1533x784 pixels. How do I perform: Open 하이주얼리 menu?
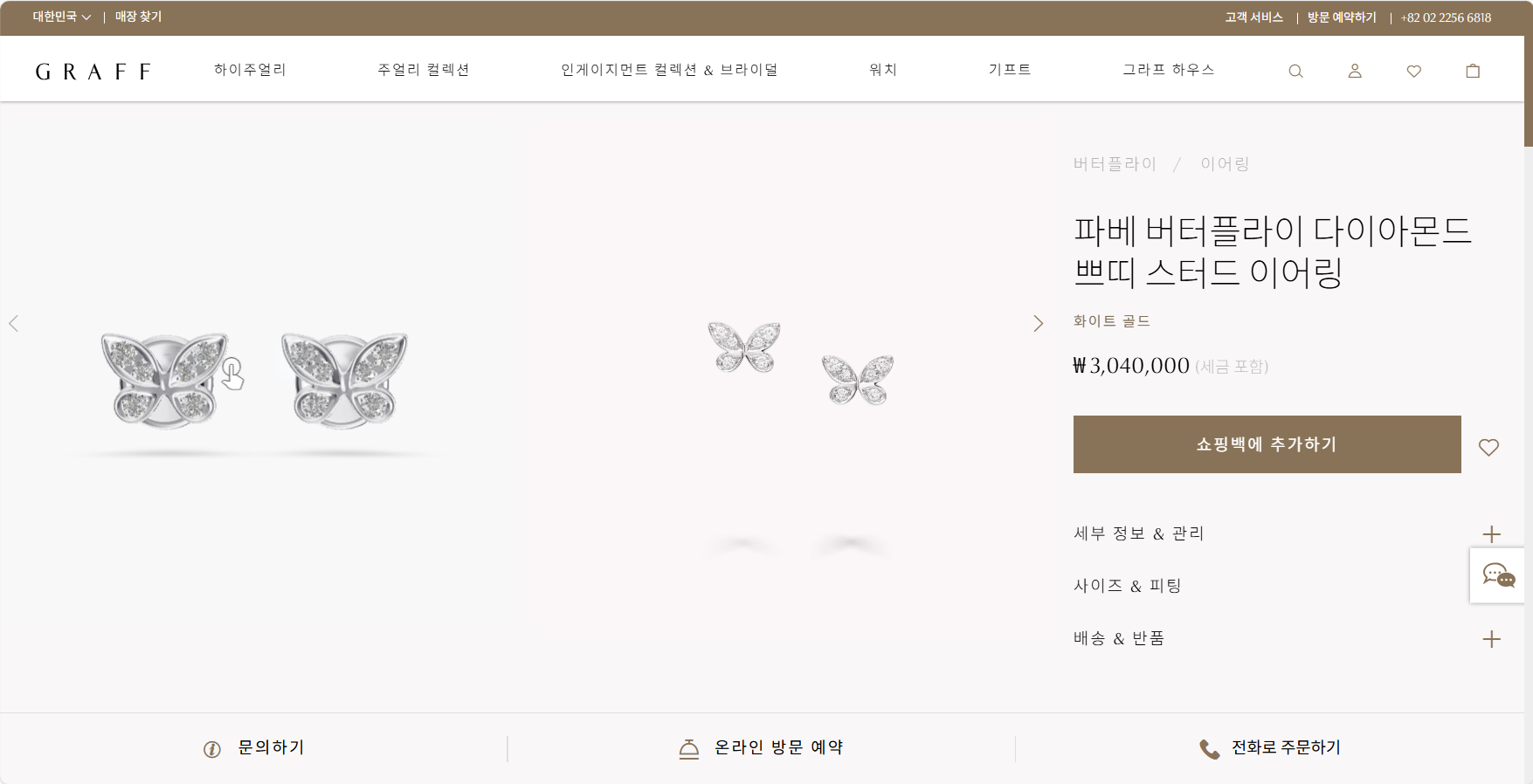tap(251, 70)
